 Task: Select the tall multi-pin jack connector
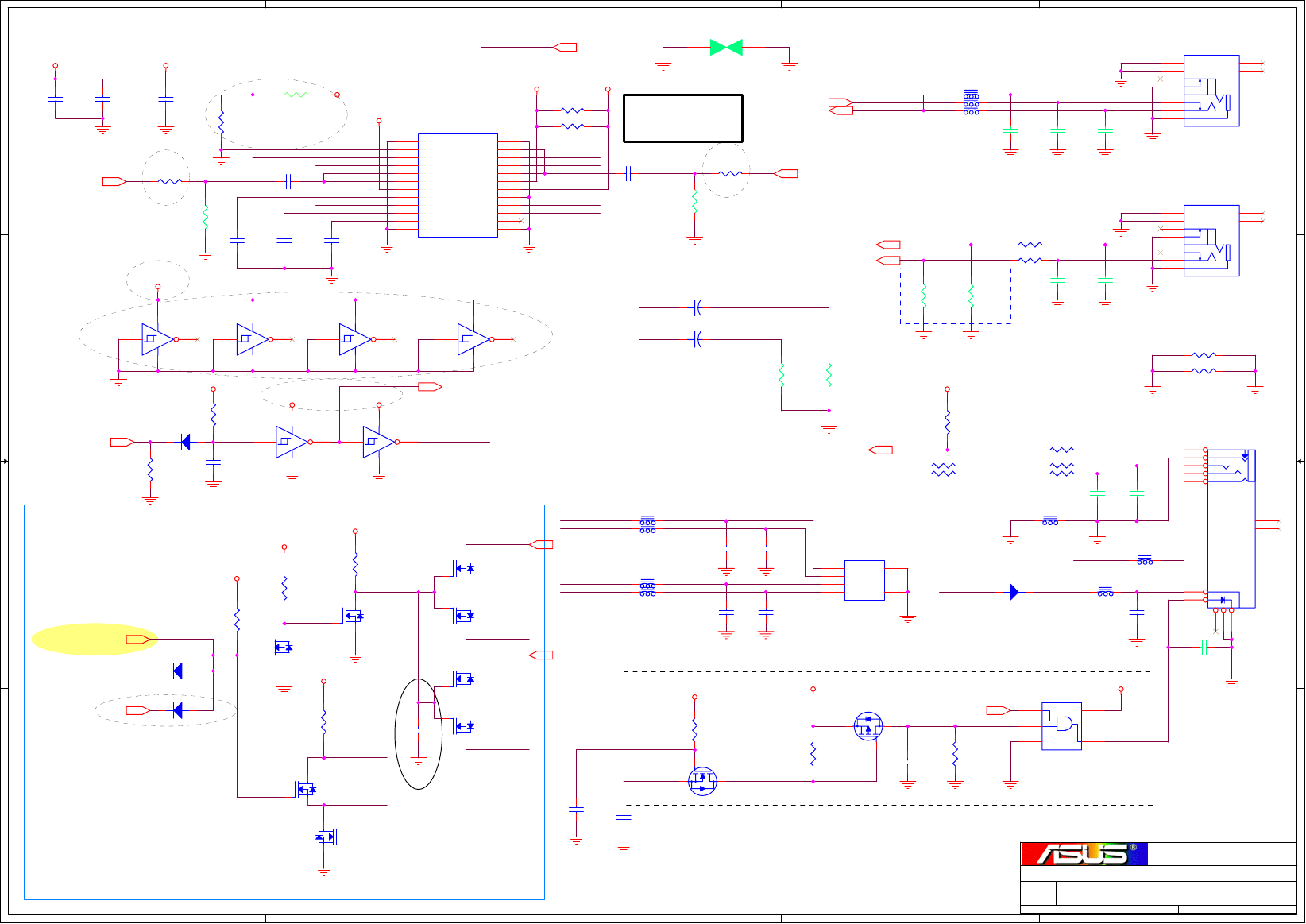click(1231, 528)
